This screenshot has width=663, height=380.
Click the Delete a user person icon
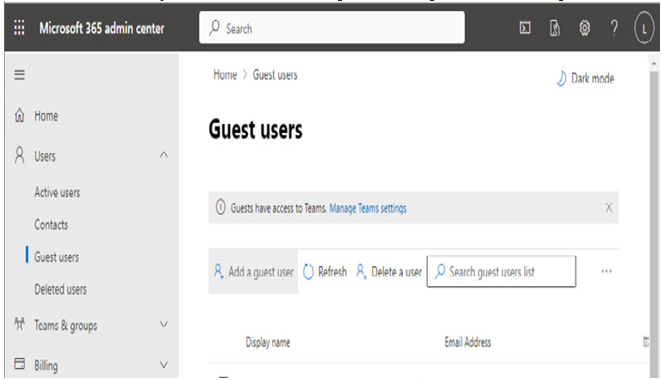pos(361,271)
